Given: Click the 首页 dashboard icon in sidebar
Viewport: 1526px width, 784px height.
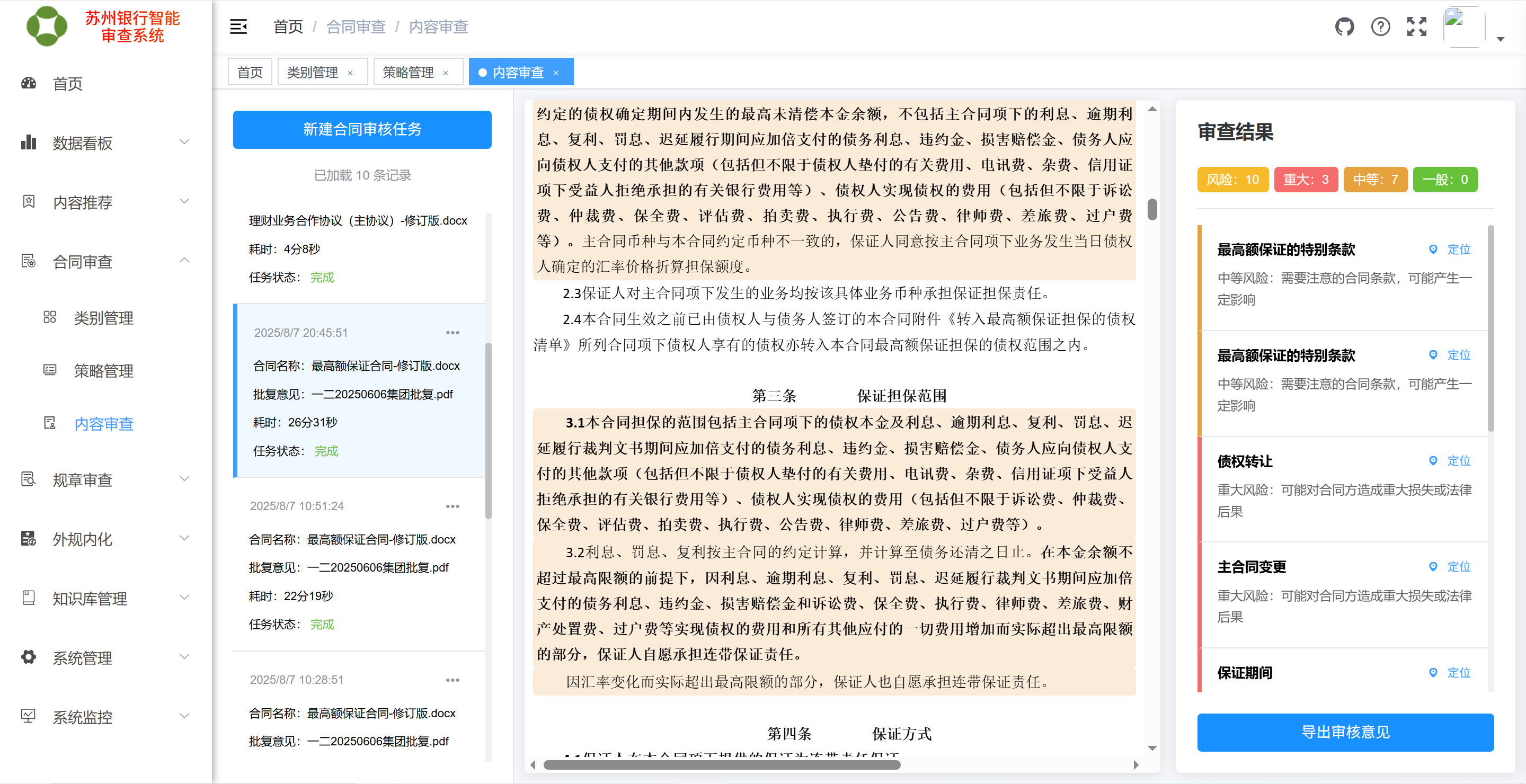Looking at the screenshot, I should [29, 84].
